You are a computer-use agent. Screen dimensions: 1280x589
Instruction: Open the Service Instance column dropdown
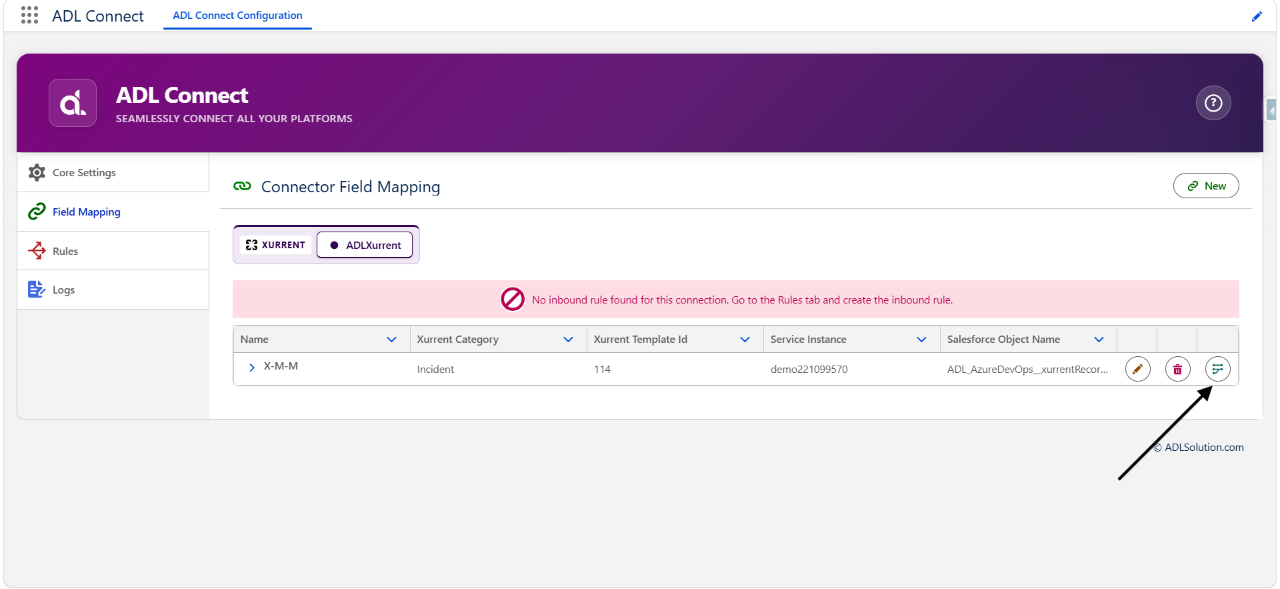click(921, 340)
